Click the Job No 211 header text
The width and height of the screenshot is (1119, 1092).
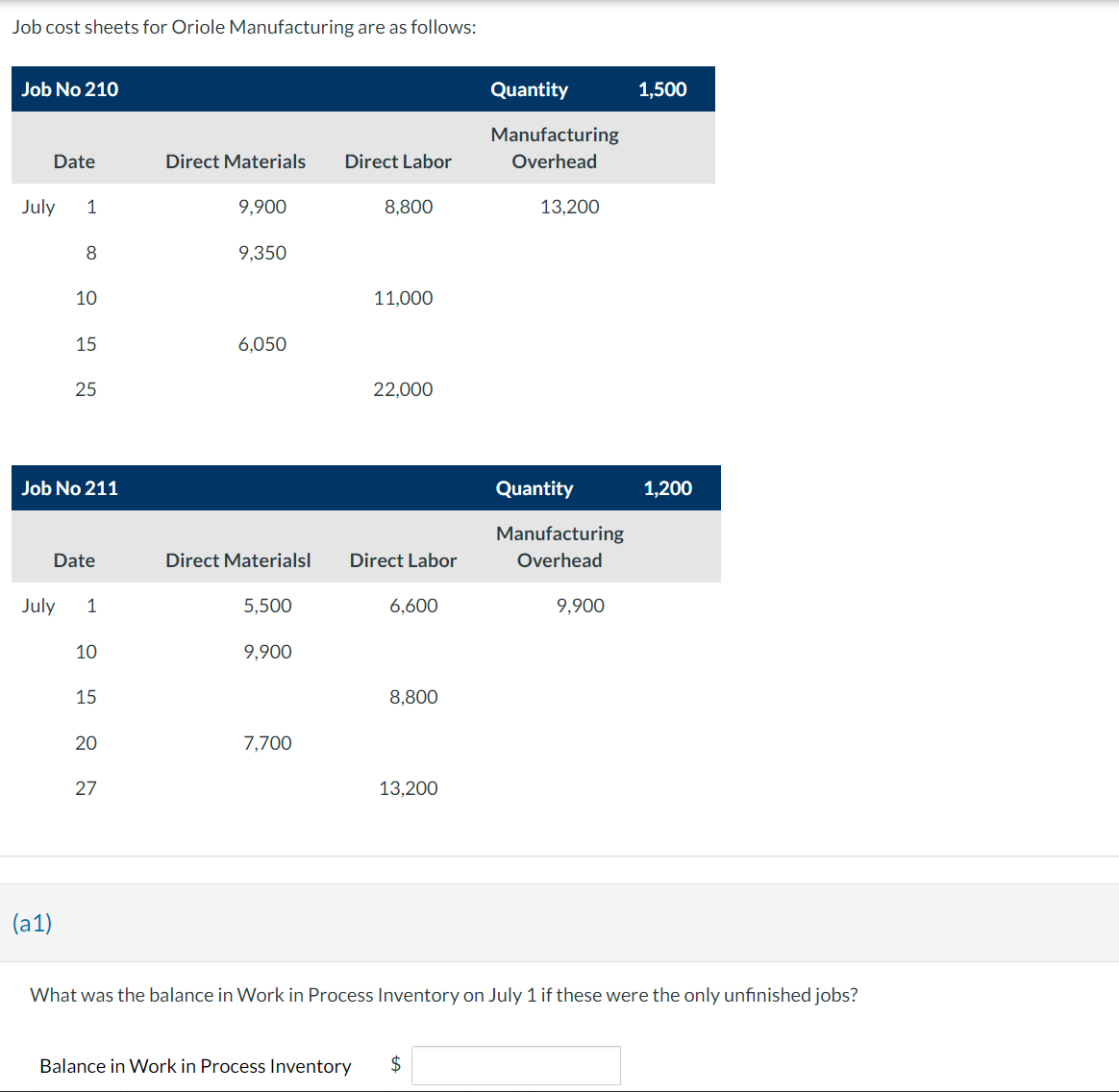pos(70,488)
